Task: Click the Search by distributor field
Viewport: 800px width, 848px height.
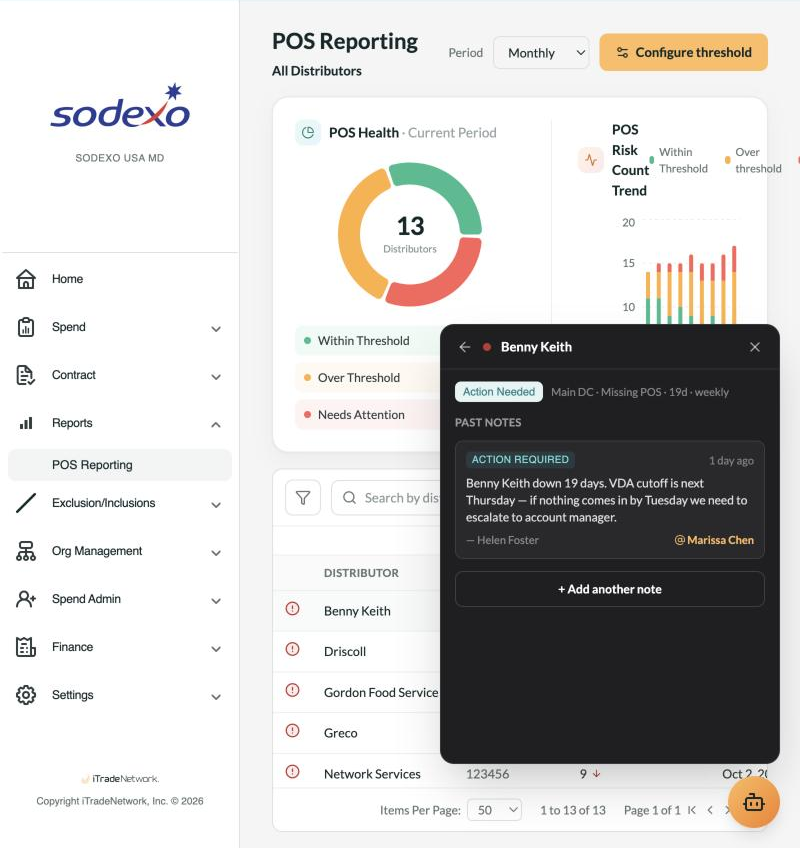Action: point(386,498)
